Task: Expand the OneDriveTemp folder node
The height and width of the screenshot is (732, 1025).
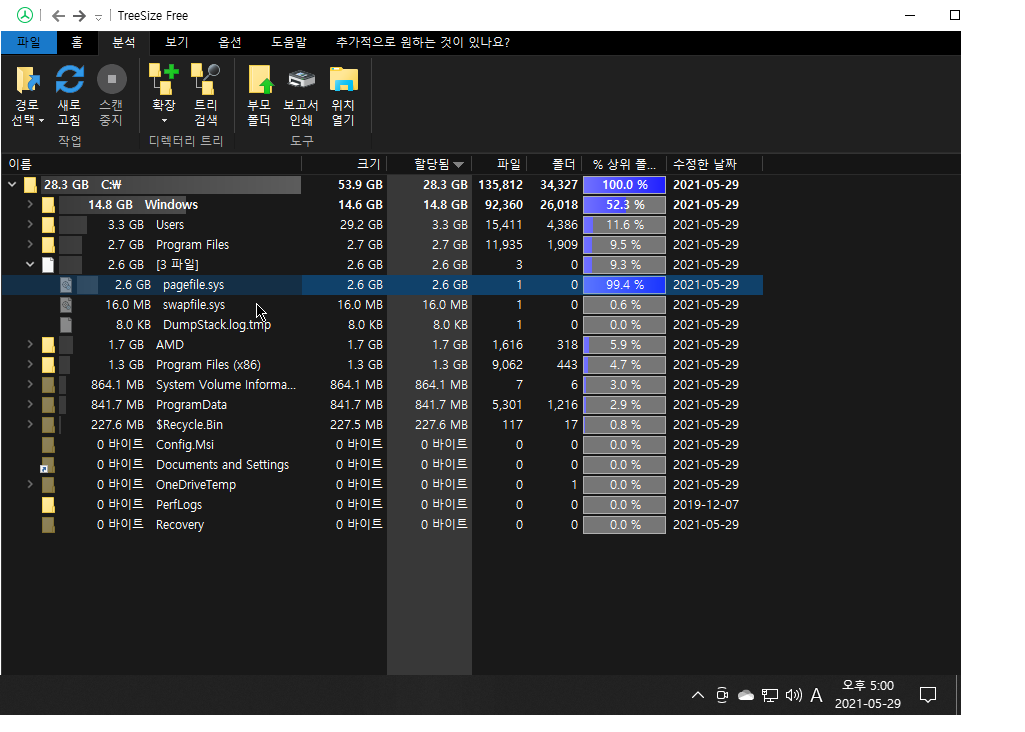Action: point(30,484)
